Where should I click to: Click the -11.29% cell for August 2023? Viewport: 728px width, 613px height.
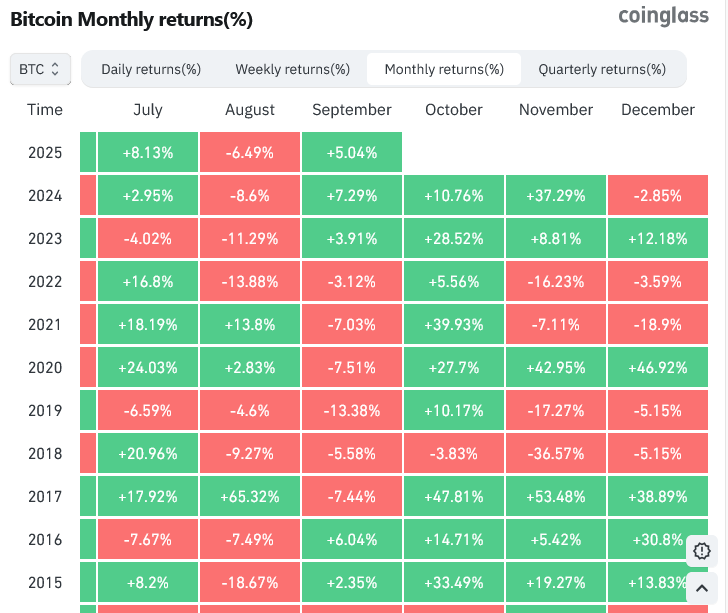point(250,238)
